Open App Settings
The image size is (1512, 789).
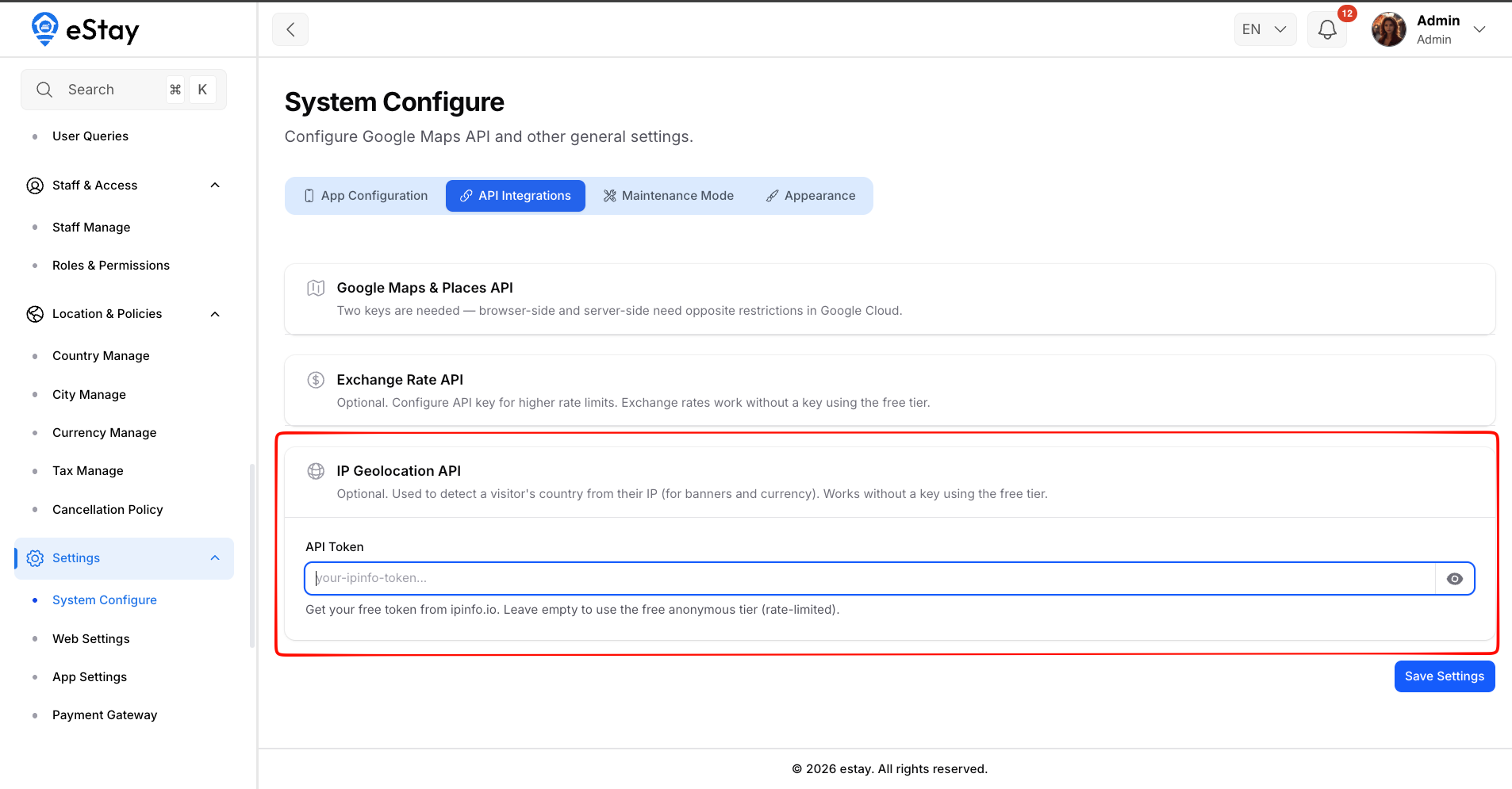pos(90,677)
